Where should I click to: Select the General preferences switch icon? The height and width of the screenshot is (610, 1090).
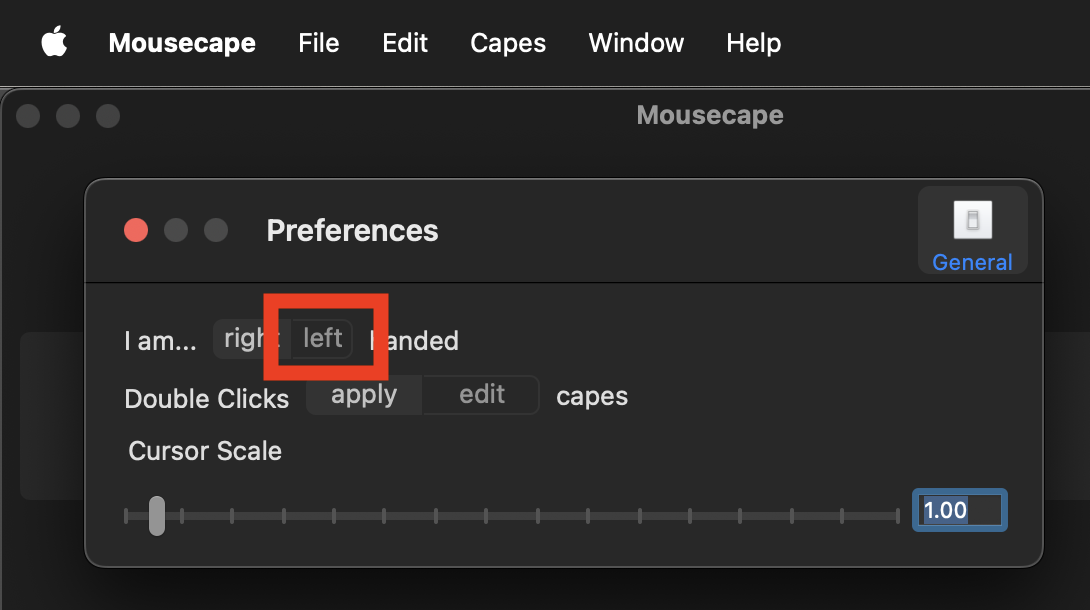pyautogui.click(x=973, y=220)
